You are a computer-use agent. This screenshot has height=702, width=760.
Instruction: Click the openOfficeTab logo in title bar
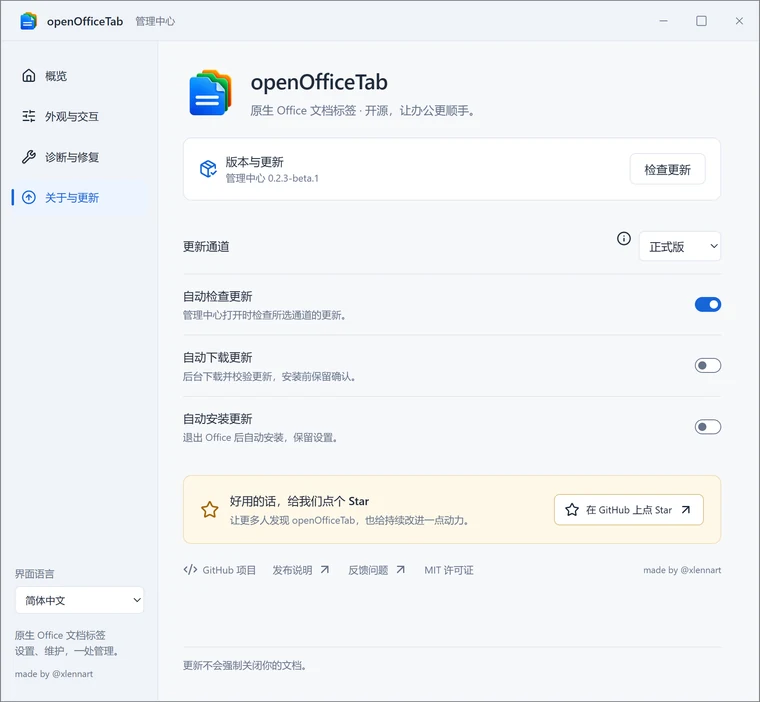click(x=28, y=21)
